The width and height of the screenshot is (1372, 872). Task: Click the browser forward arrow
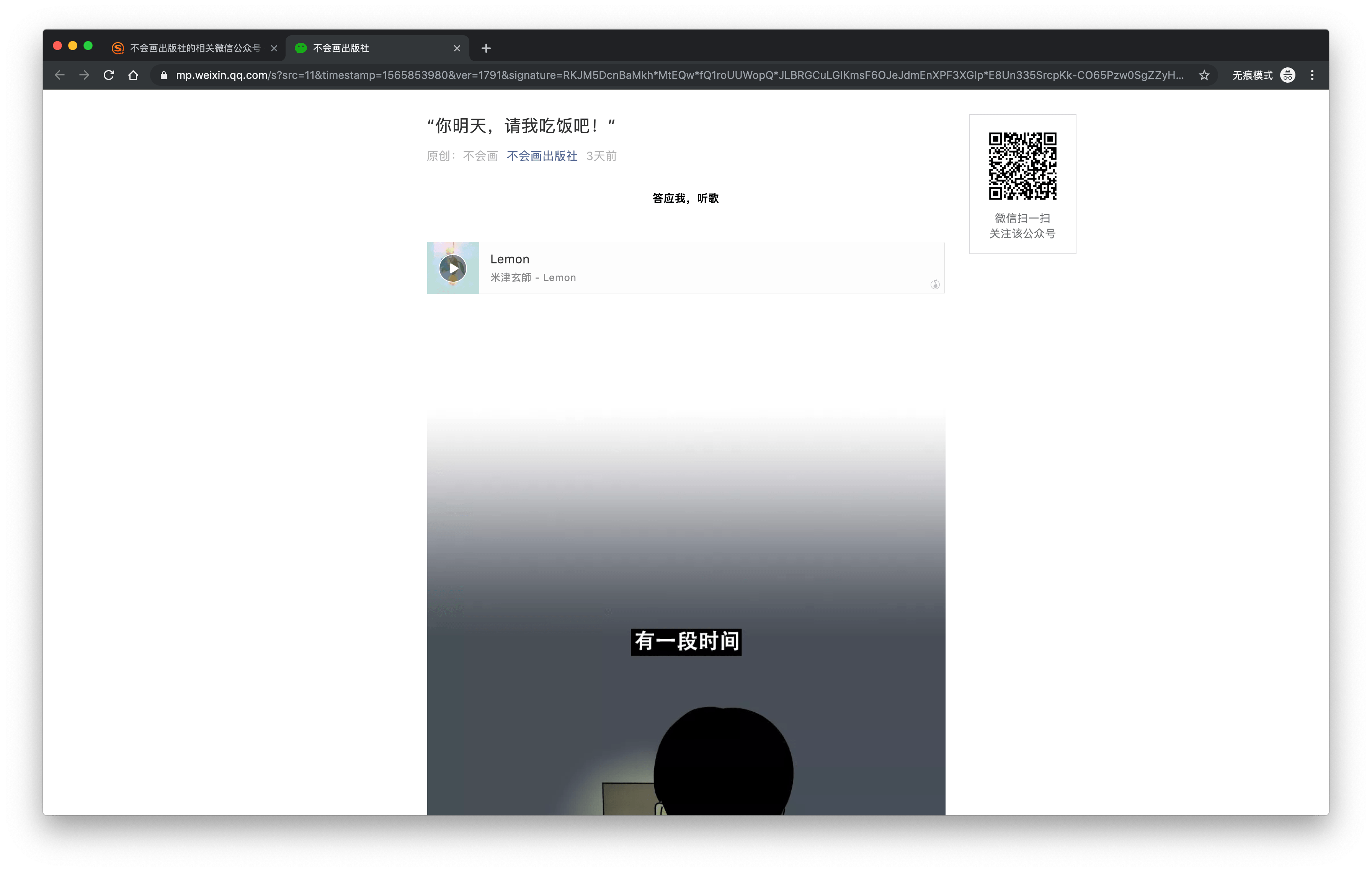pyautogui.click(x=84, y=75)
